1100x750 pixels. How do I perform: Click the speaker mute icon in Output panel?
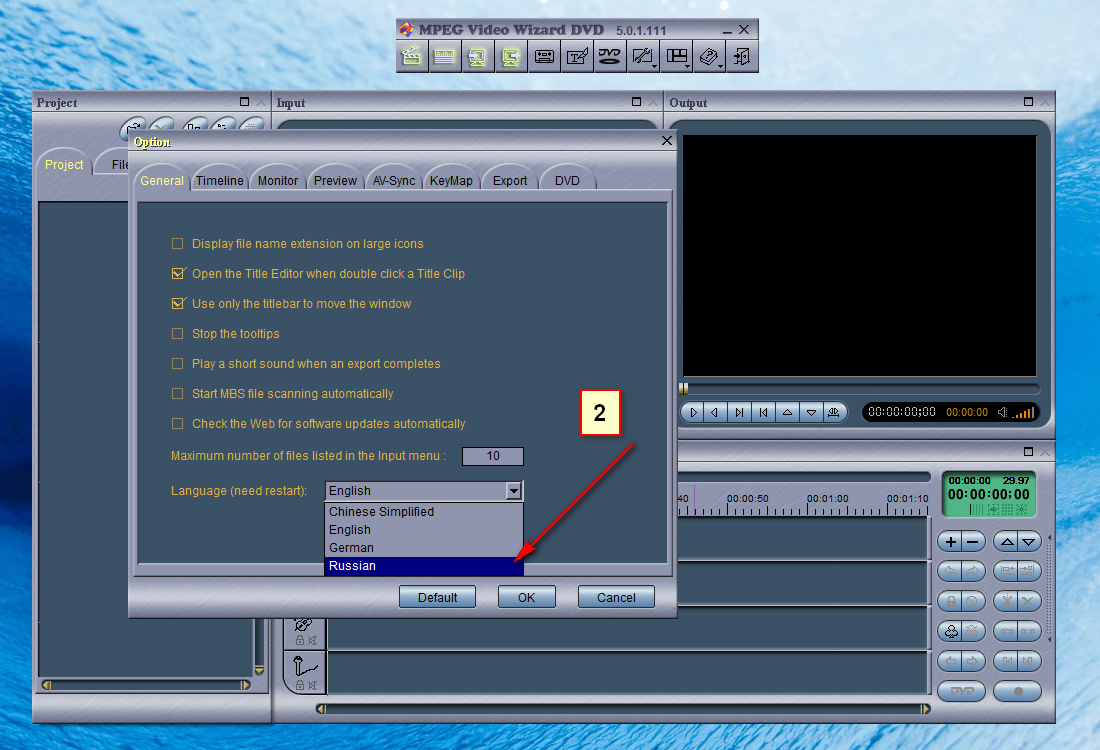1002,413
